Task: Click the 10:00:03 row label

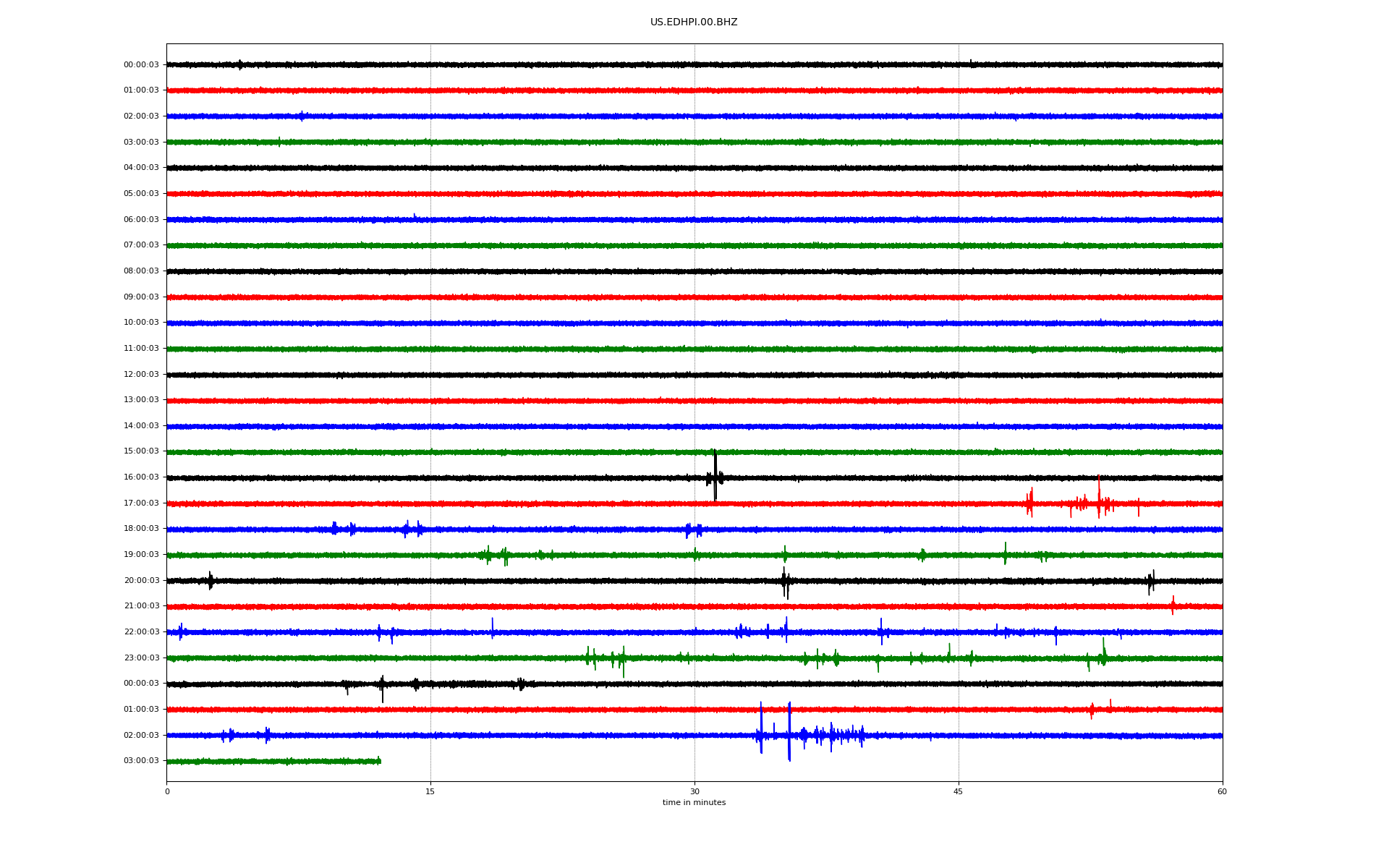Action: point(141,323)
